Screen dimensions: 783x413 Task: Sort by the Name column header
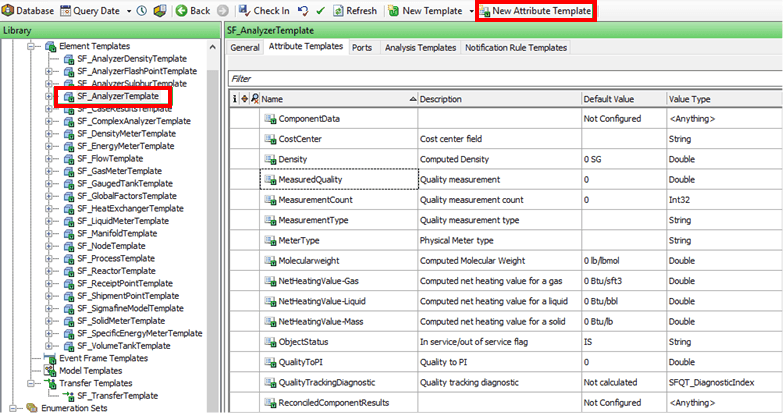(x=339, y=99)
